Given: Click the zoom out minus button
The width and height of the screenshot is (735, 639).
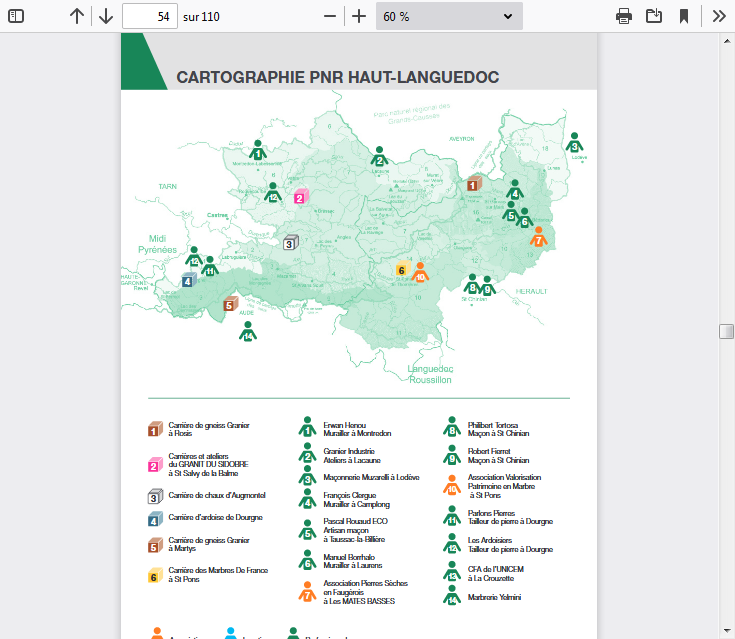Looking at the screenshot, I should pos(330,16).
